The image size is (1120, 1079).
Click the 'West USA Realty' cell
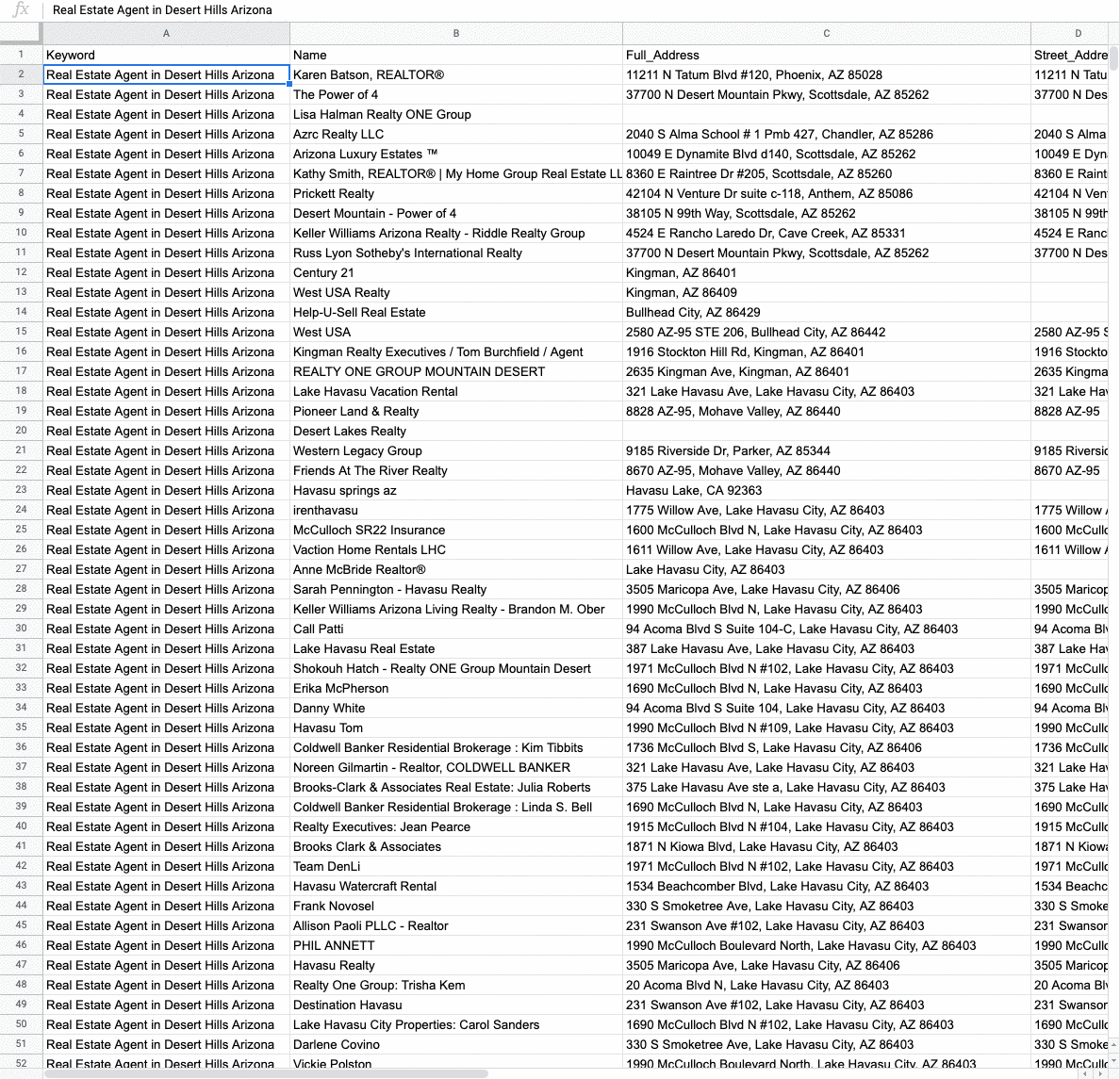(x=456, y=292)
